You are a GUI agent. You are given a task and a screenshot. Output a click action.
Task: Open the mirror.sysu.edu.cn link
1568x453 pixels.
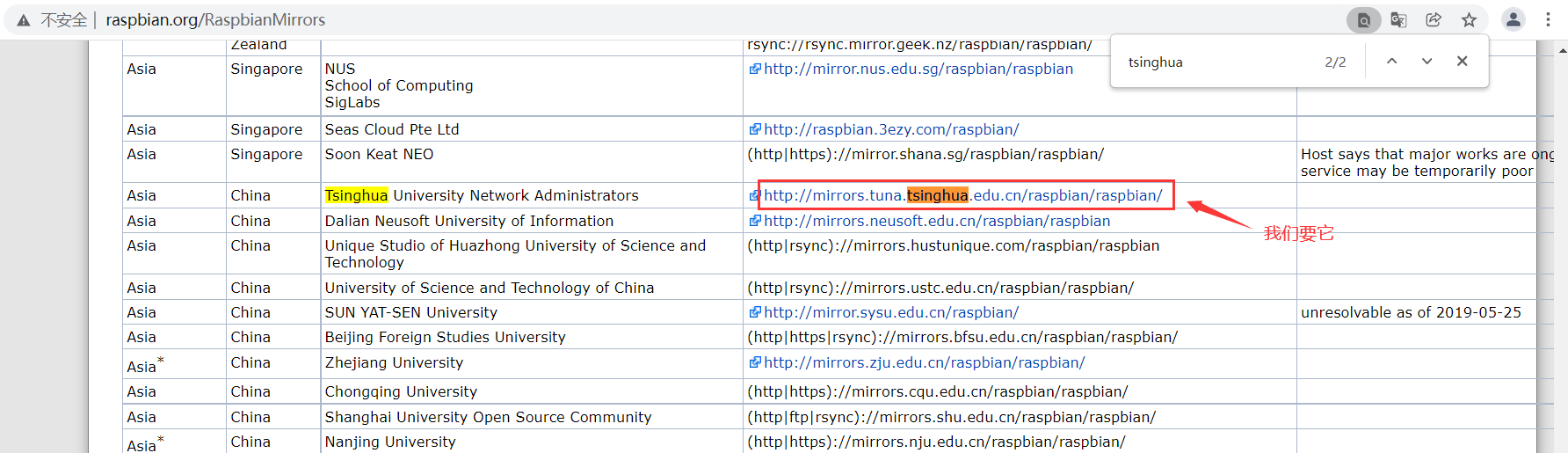click(891, 312)
